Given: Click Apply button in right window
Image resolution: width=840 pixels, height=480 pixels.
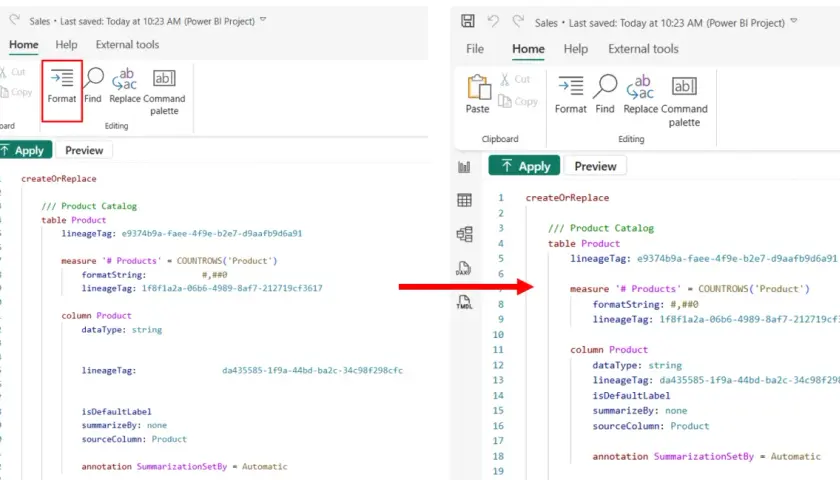Looking at the screenshot, I should [x=524, y=166].
